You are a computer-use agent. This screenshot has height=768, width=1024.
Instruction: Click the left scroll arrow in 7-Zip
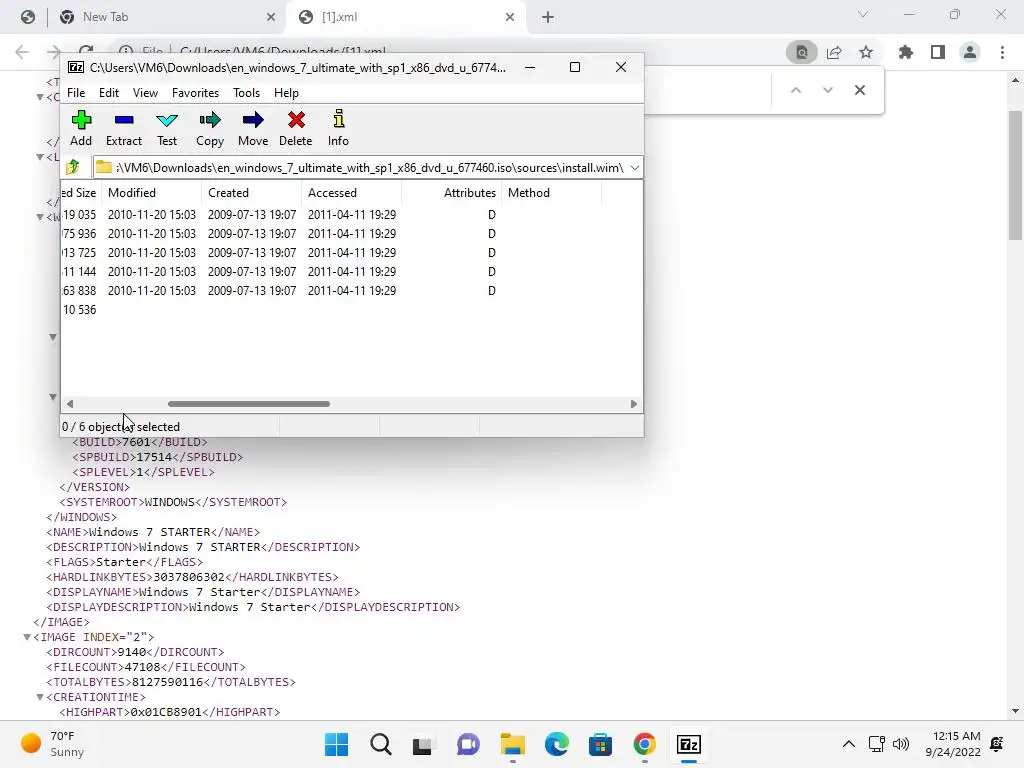[70, 404]
